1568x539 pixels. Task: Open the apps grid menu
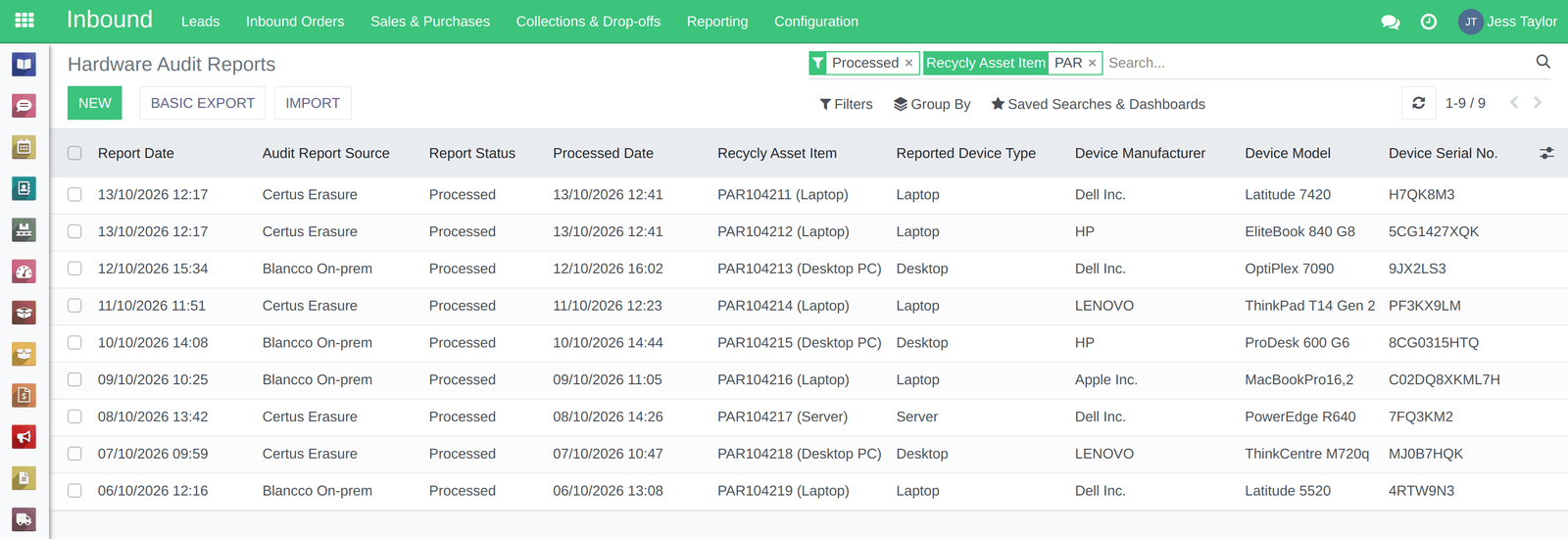[x=24, y=21]
